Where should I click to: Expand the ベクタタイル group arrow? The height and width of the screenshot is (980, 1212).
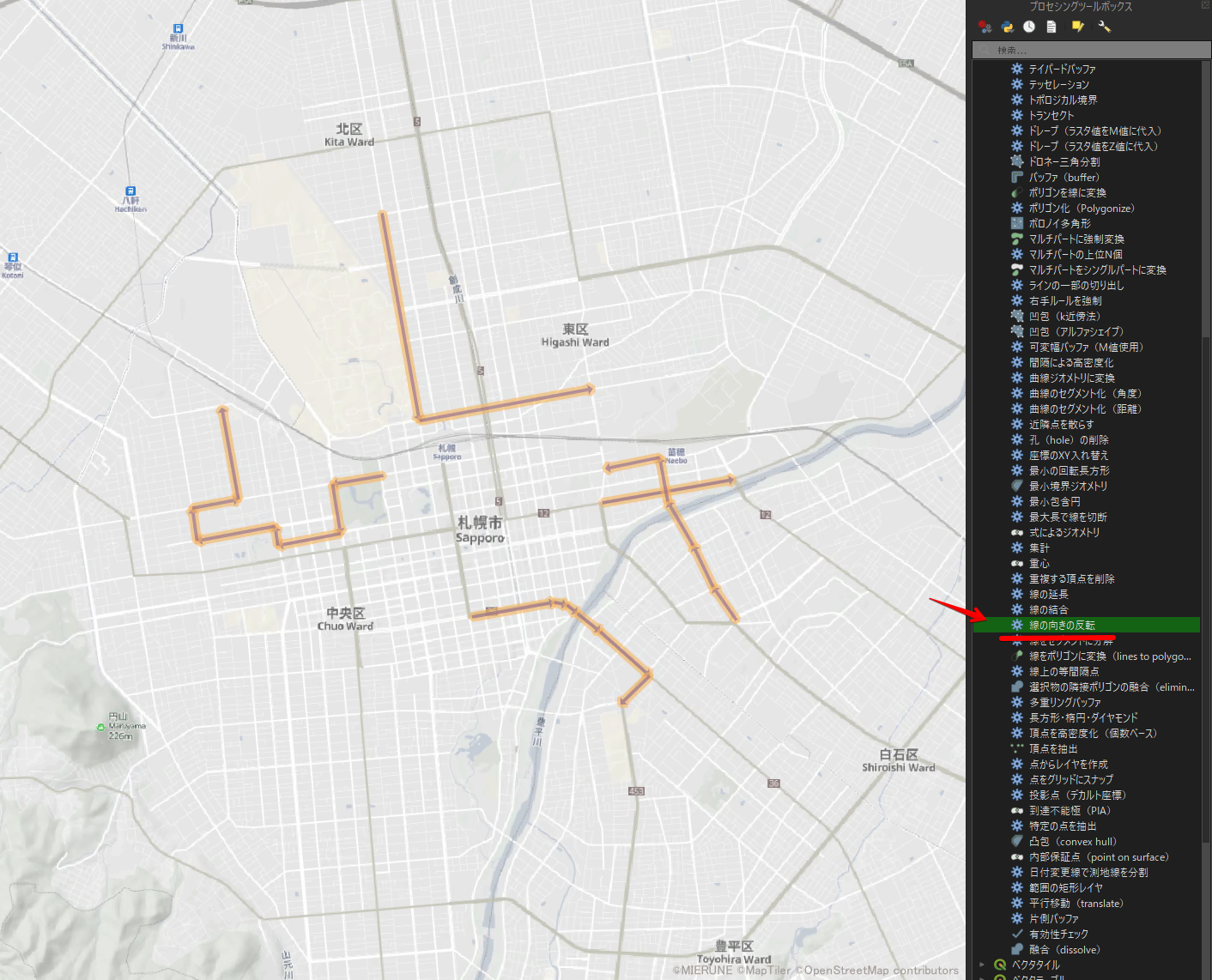[x=982, y=965]
